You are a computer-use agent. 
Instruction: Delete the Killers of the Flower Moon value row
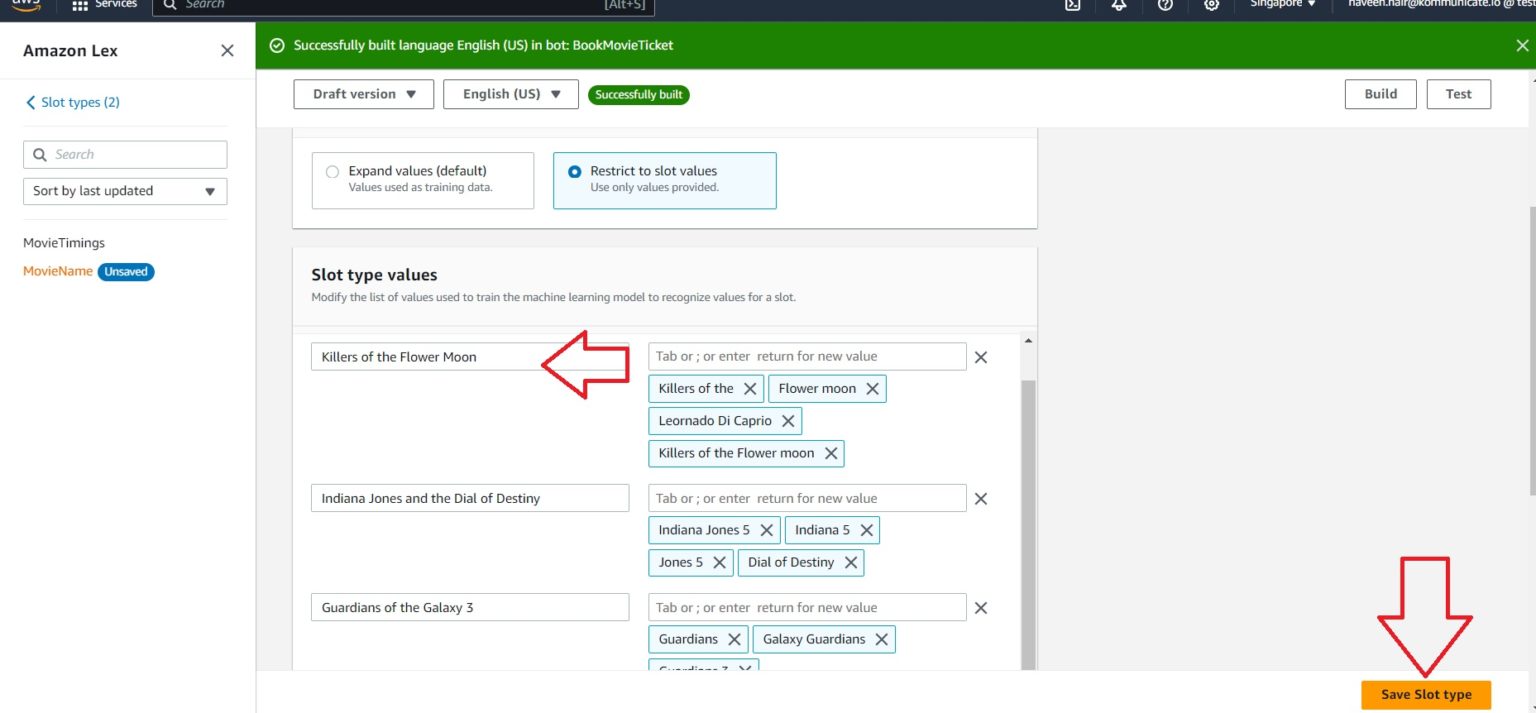pyautogui.click(x=981, y=357)
